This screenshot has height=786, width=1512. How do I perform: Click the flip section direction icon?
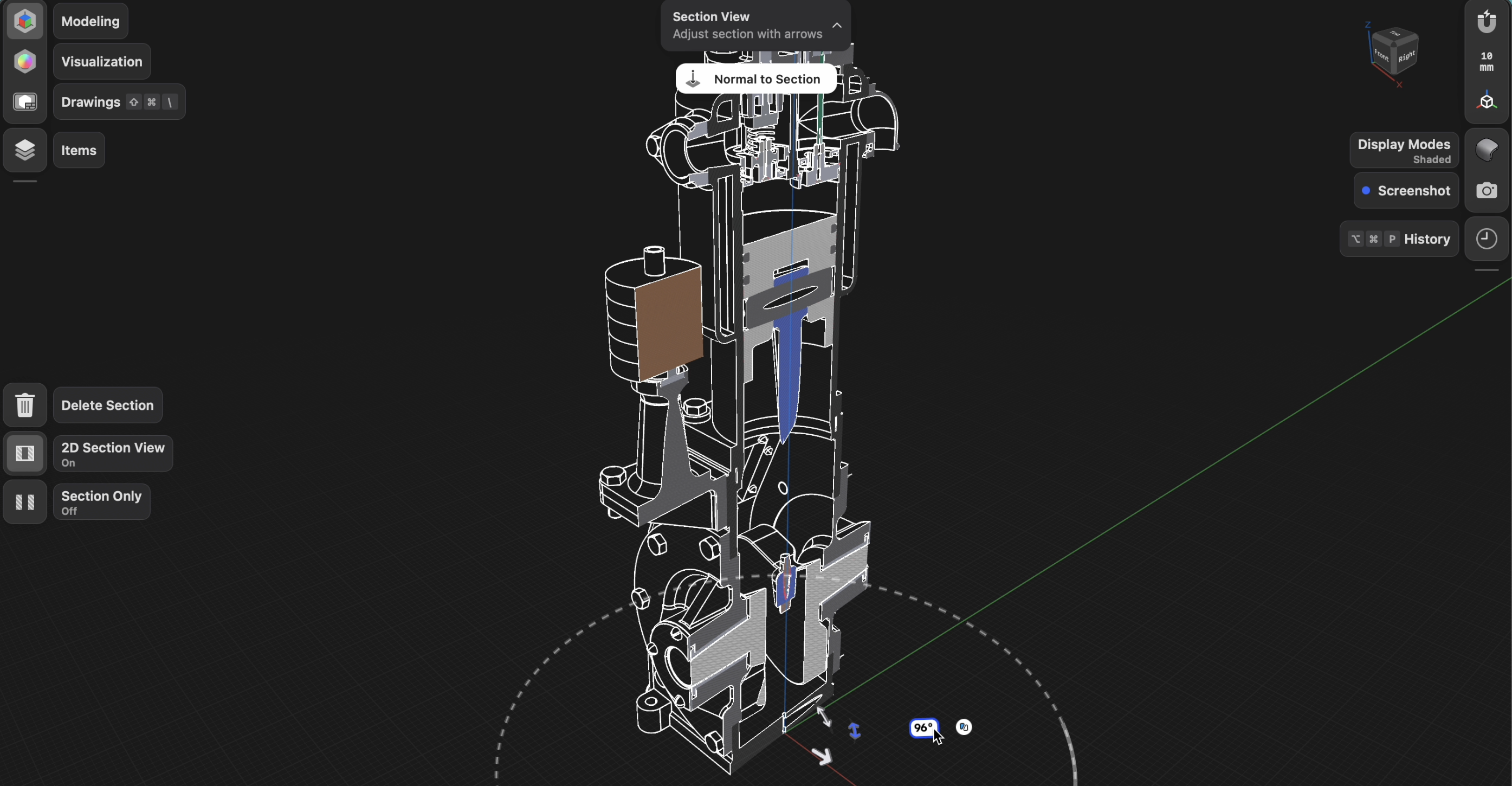click(964, 727)
